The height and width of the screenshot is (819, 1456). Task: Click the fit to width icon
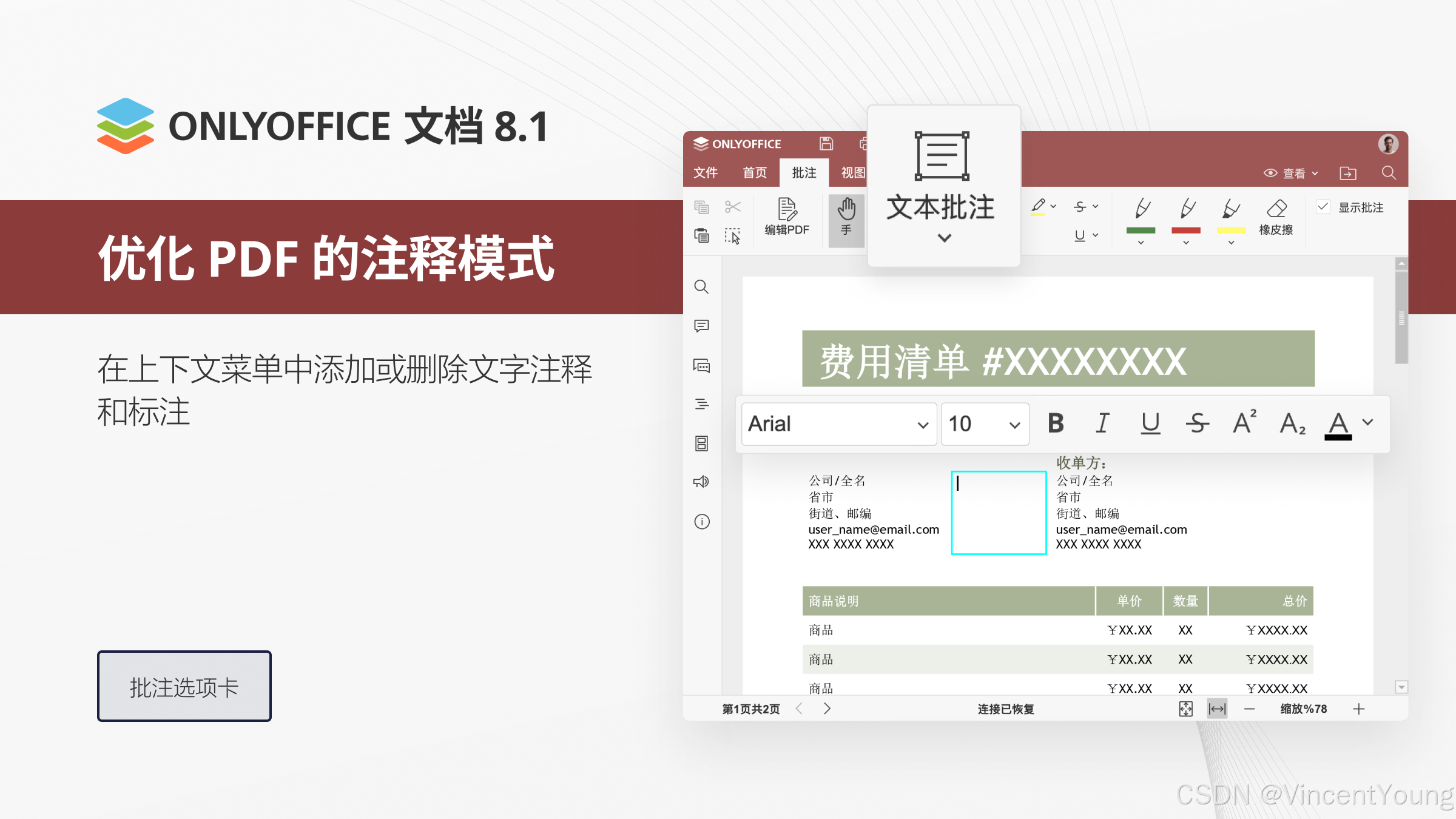coord(1217,709)
